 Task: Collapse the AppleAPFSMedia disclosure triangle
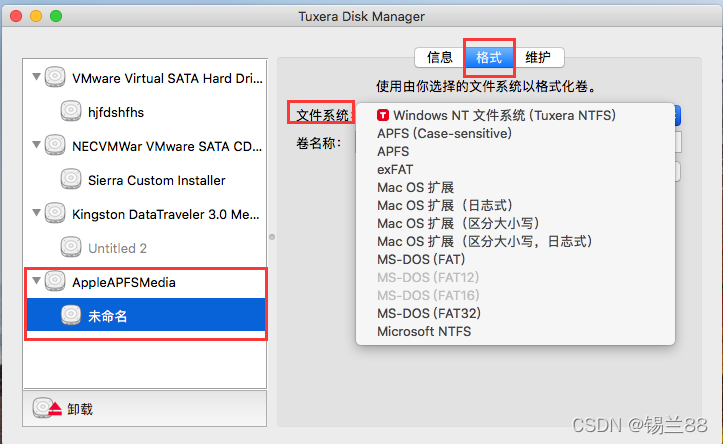(36, 280)
